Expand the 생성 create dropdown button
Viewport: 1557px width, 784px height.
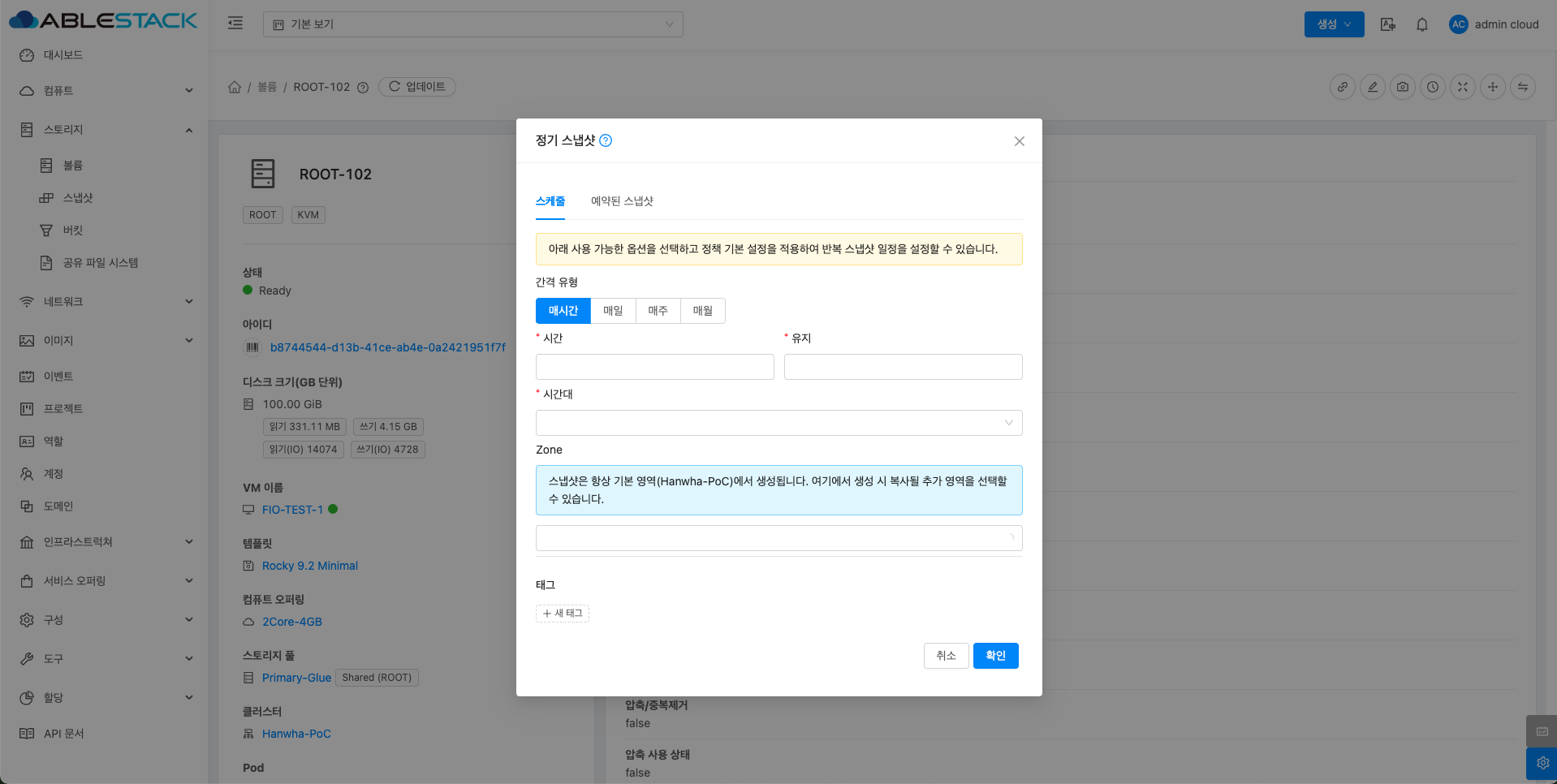click(1334, 24)
